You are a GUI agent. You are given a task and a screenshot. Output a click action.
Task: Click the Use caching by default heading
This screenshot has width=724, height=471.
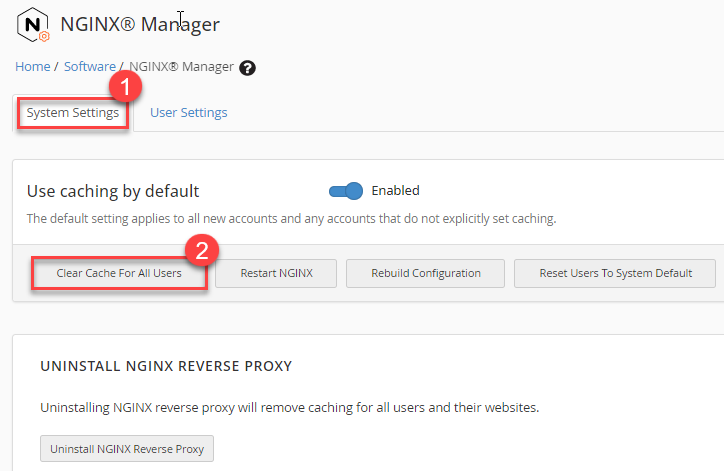(x=113, y=191)
